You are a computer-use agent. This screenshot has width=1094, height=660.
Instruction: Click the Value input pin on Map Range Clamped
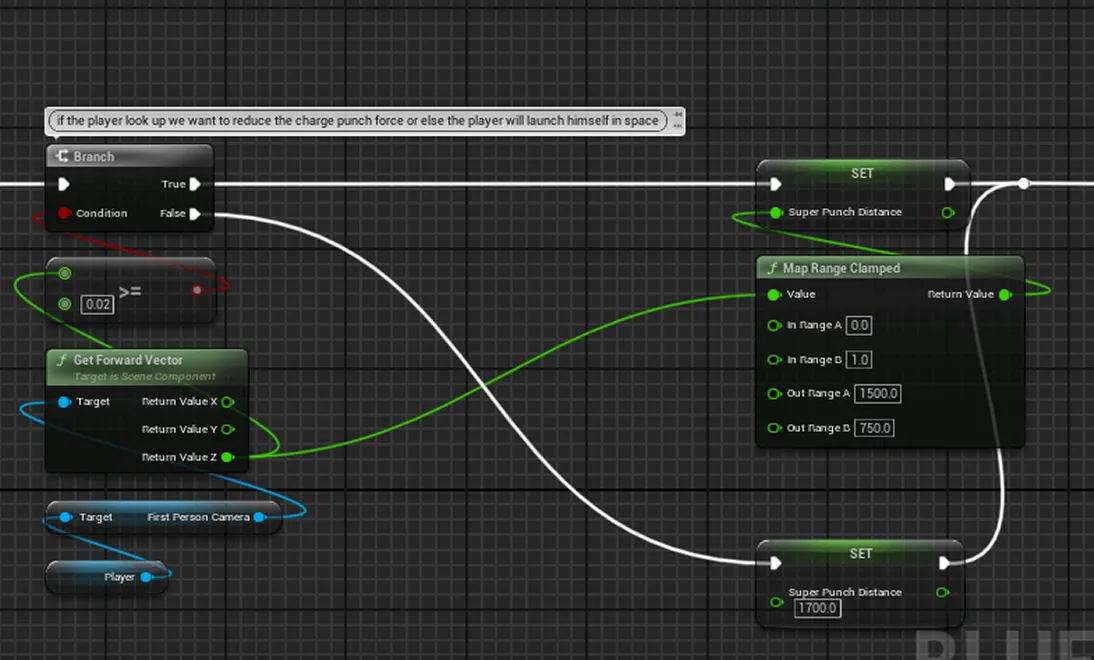coord(773,294)
